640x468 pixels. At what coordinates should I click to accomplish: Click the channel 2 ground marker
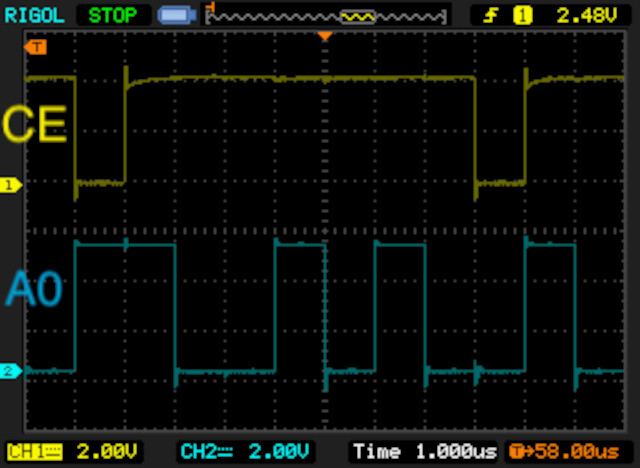pyautogui.click(x=11, y=371)
